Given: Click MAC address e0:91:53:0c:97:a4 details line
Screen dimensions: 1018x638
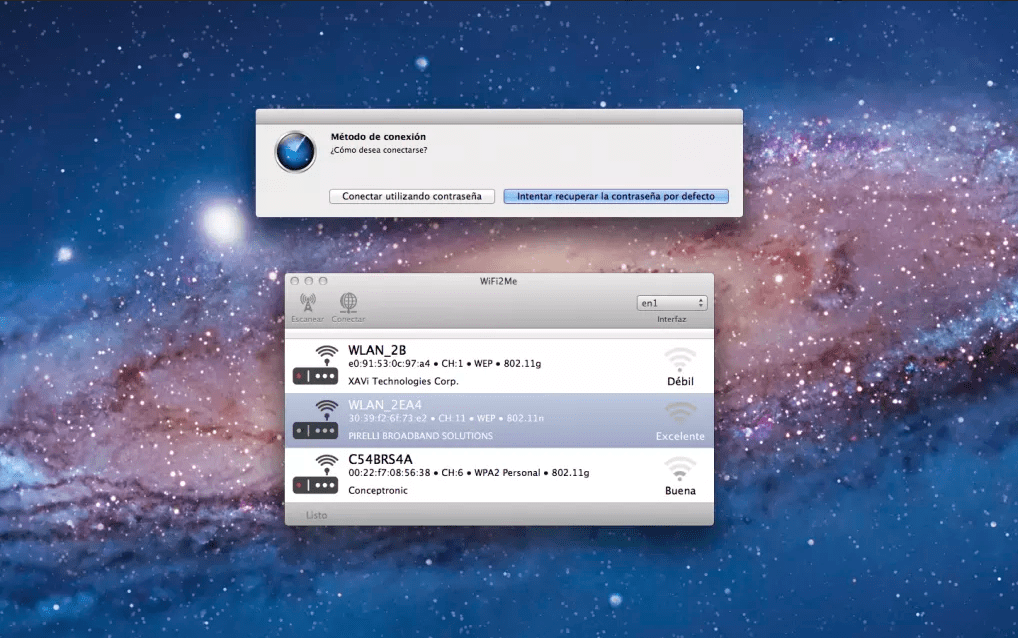Looking at the screenshot, I should 445,363.
